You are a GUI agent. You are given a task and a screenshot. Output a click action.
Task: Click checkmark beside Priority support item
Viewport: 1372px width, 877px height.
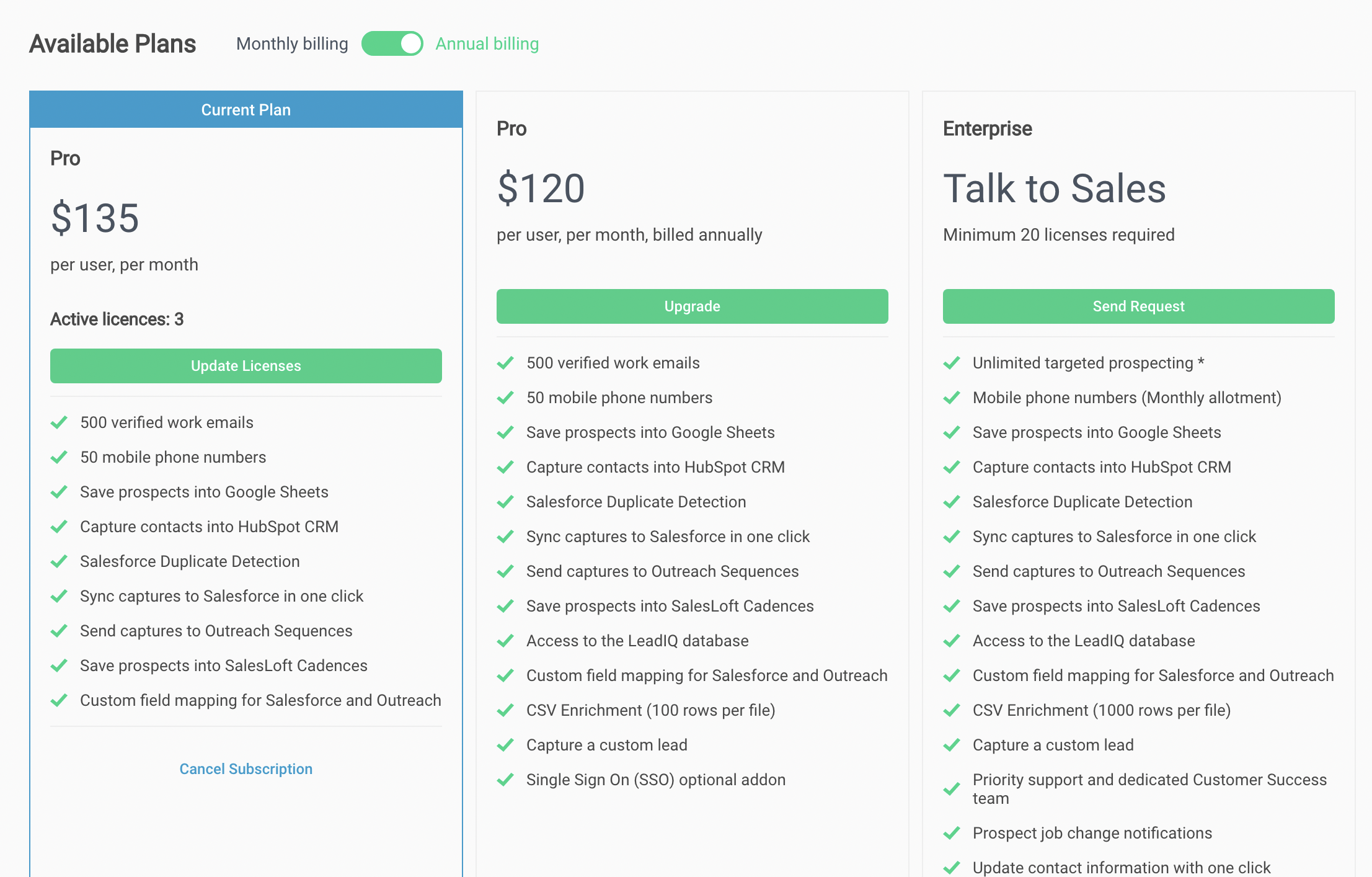tap(952, 789)
